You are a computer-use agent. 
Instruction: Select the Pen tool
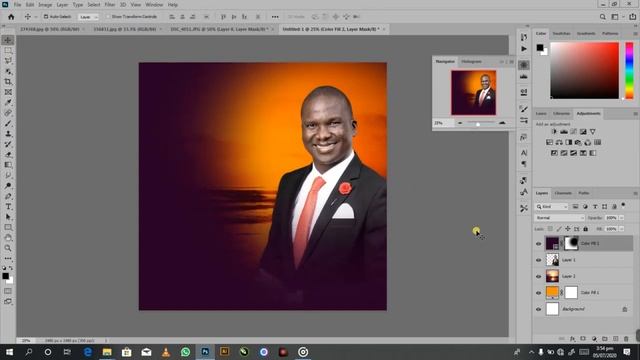click(x=8, y=196)
